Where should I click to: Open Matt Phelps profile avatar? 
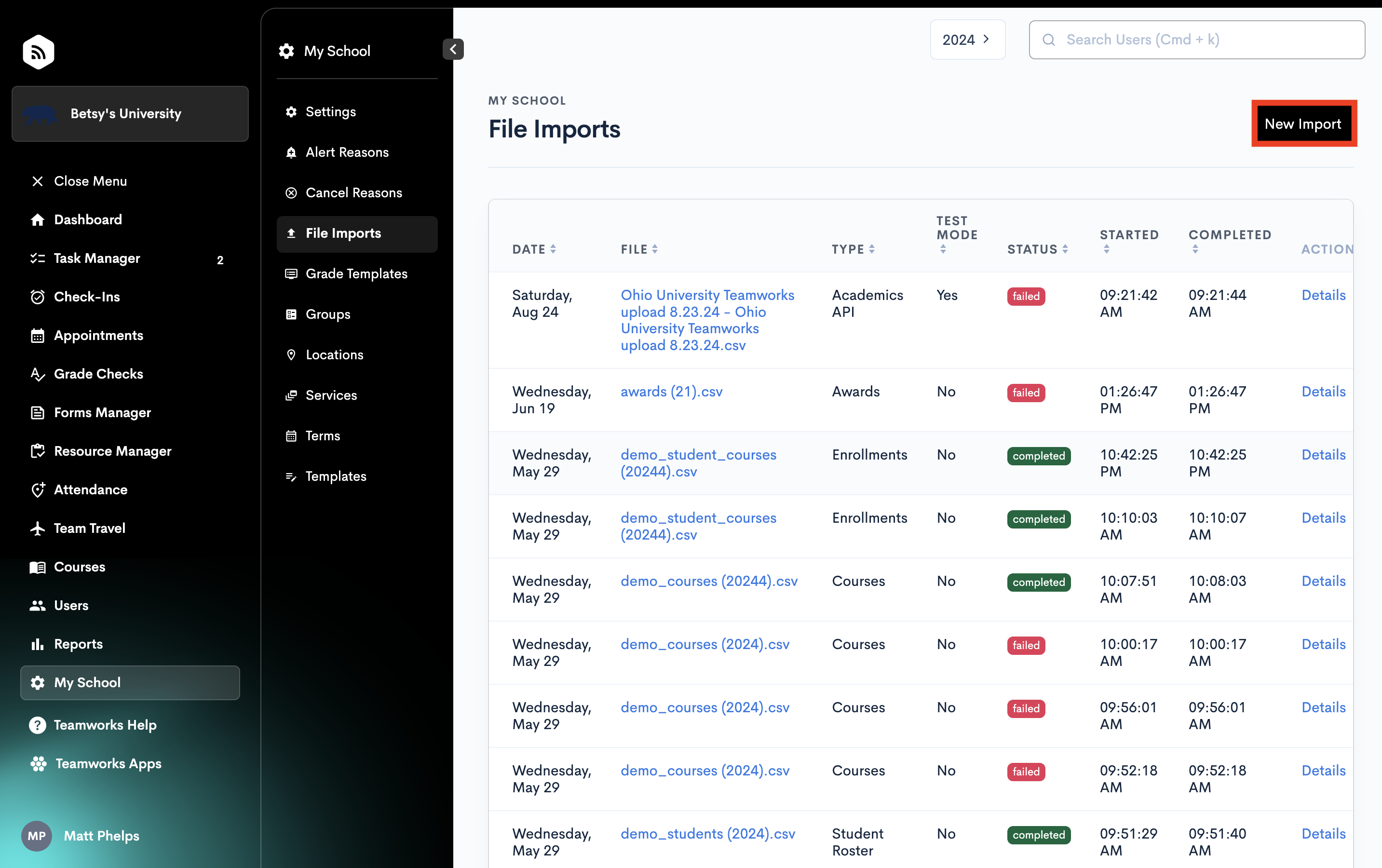(37, 836)
